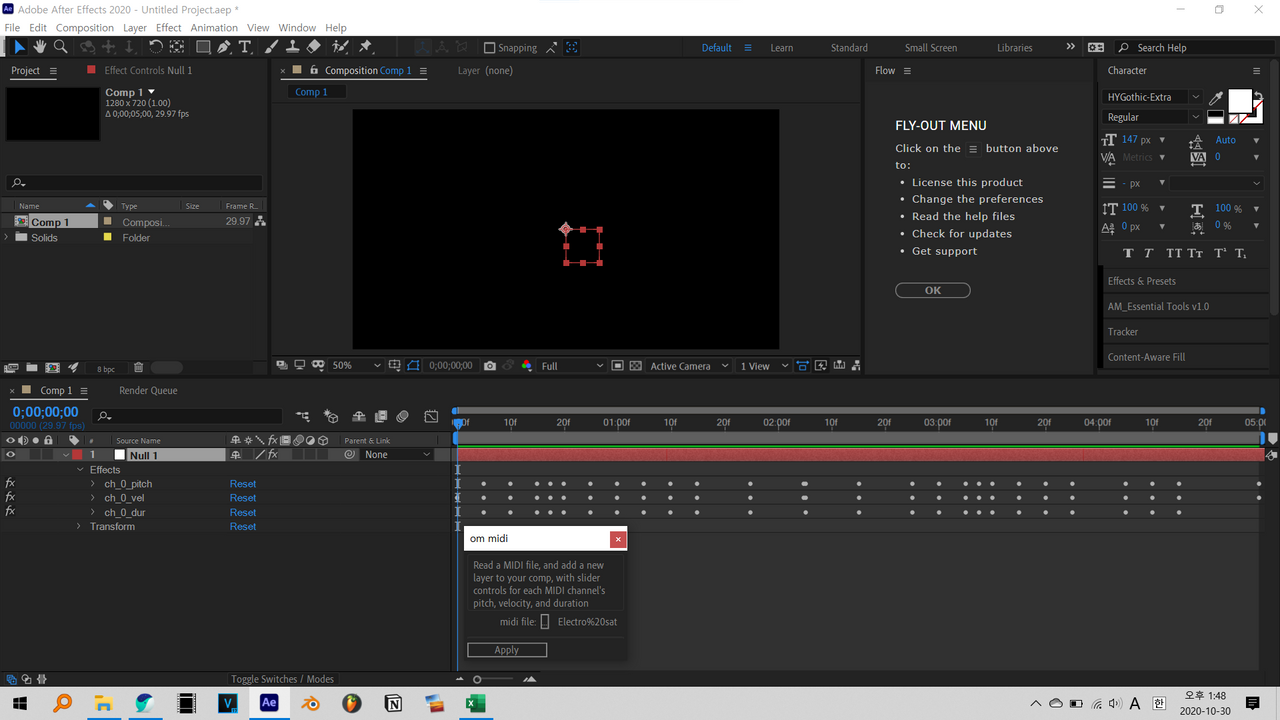The height and width of the screenshot is (720, 1280).
Task: Click the timeline zoom slider handle
Action: (477, 680)
